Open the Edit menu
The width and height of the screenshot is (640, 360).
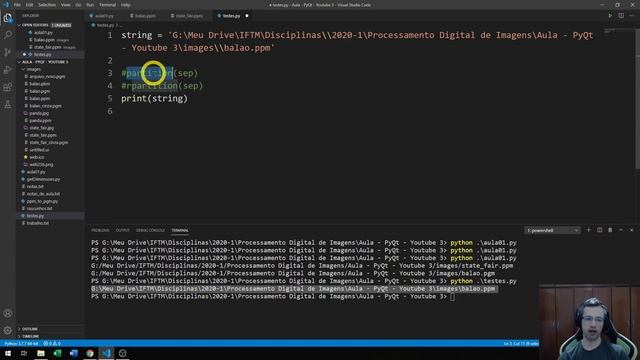coord(29,5)
